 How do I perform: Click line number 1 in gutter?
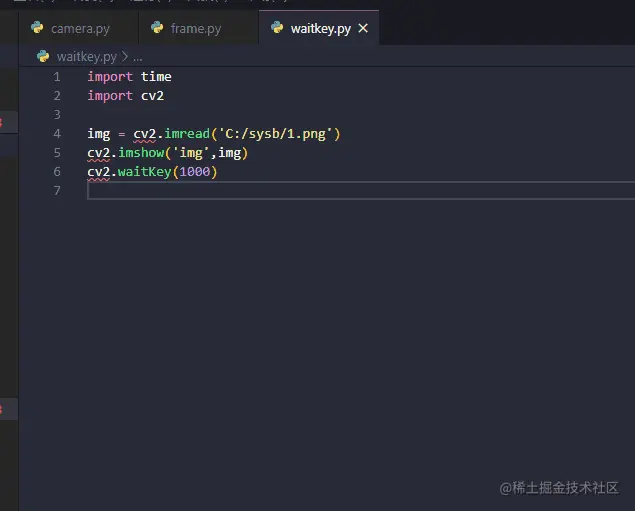pos(57,77)
